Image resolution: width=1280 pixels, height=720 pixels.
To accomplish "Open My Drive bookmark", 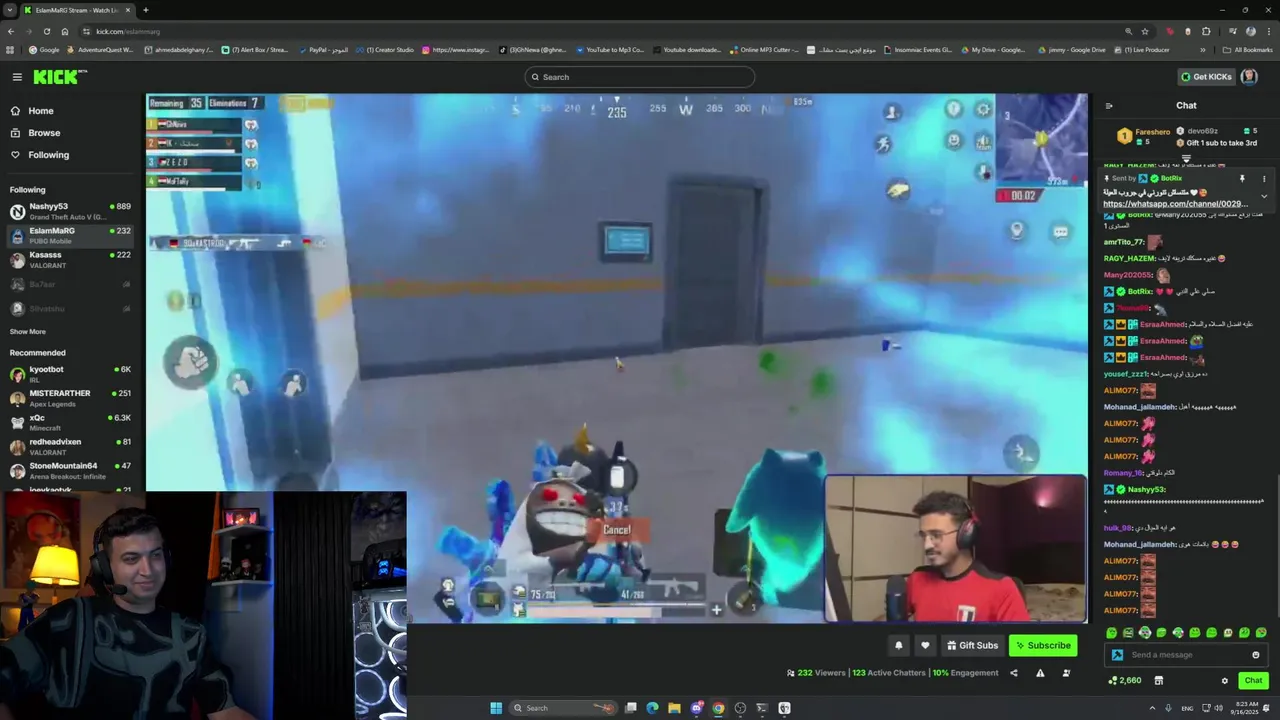I will pyautogui.click(x=993, y=50).
